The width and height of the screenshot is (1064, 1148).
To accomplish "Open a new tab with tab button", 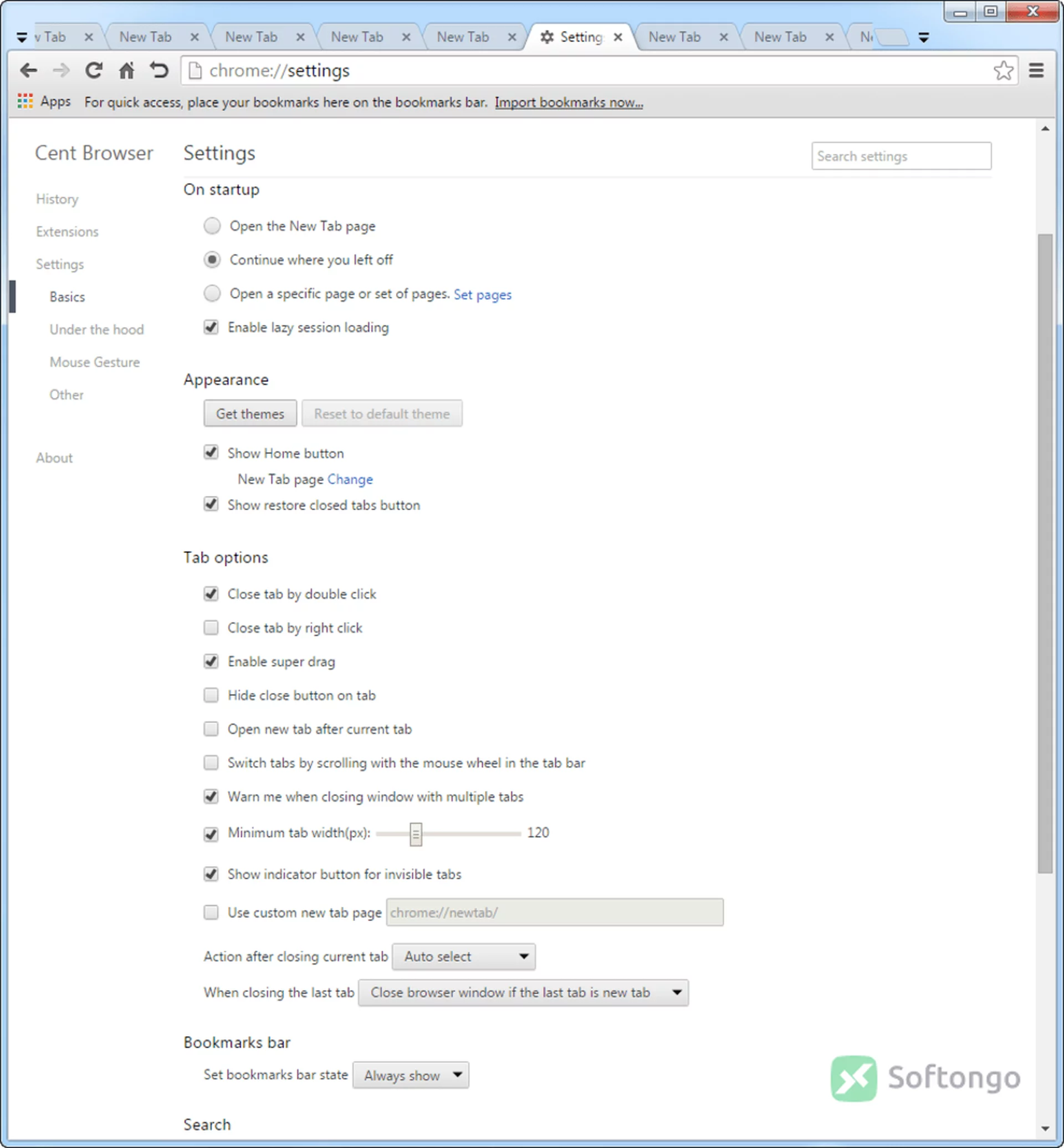I will tap(893, 38).
